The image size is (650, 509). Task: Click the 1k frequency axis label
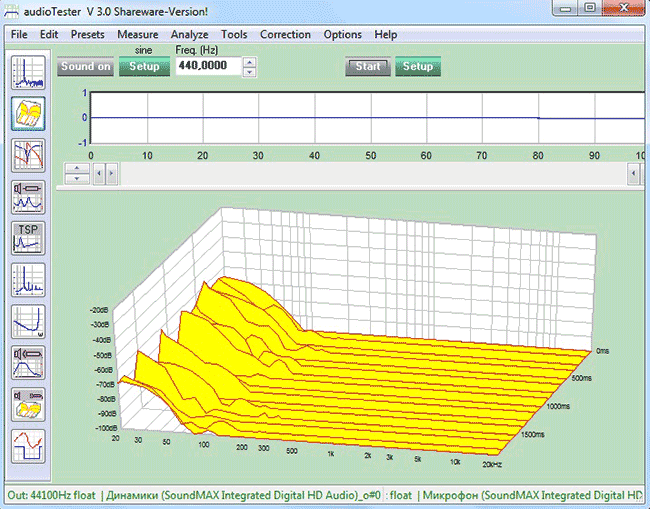coord(330,454)
